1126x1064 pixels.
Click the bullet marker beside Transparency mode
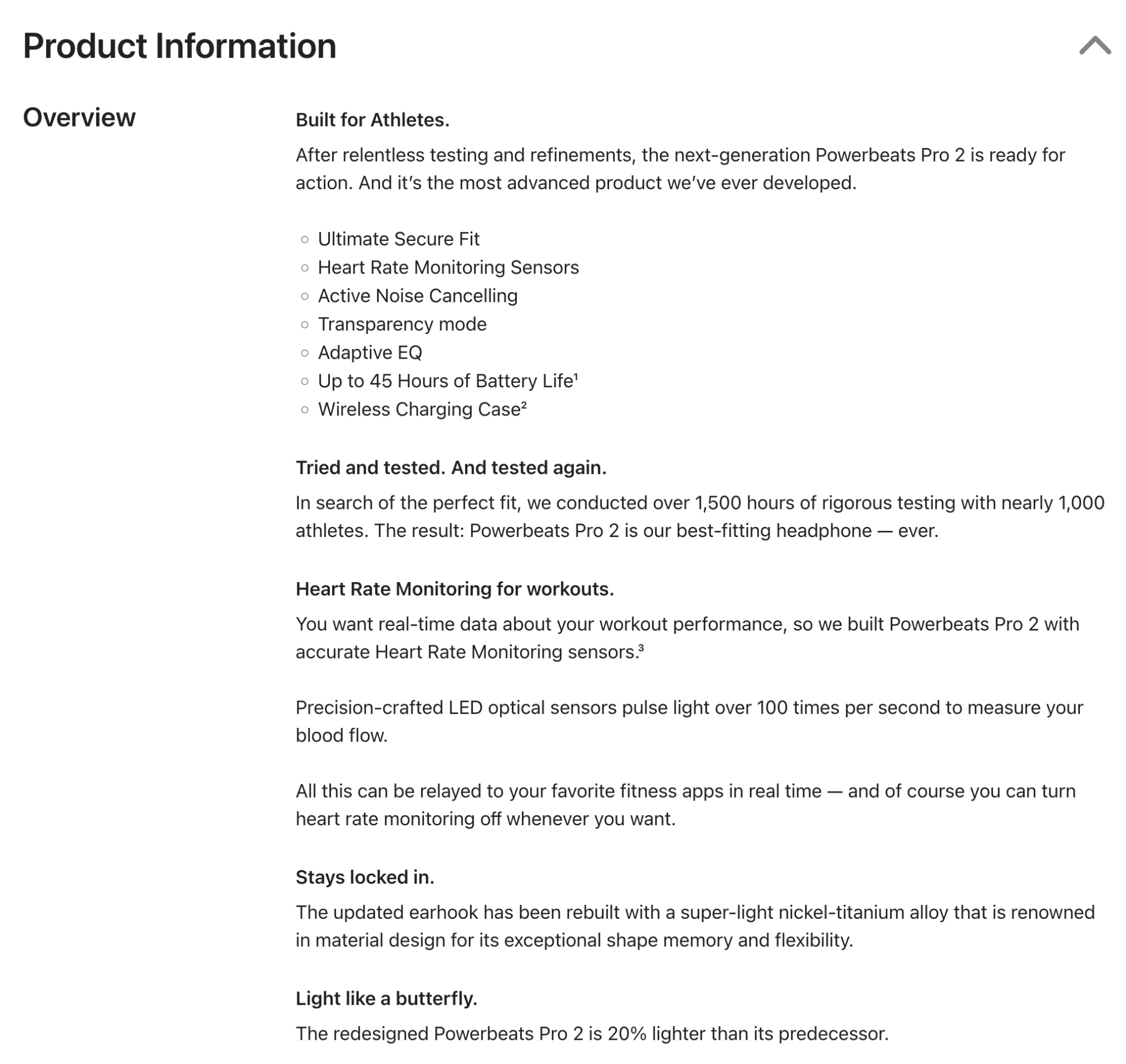305,324
